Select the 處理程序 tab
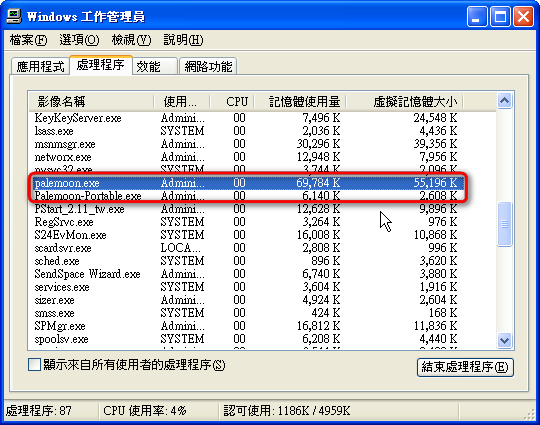This screenshot has width=540, height=425. (x=101, y=65)
